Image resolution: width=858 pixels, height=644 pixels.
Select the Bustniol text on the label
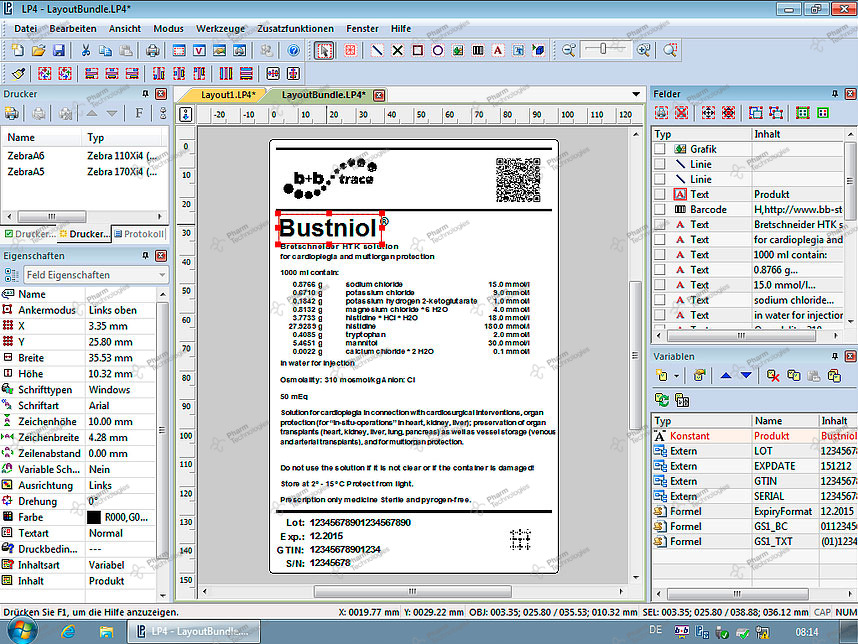[328, 228]
